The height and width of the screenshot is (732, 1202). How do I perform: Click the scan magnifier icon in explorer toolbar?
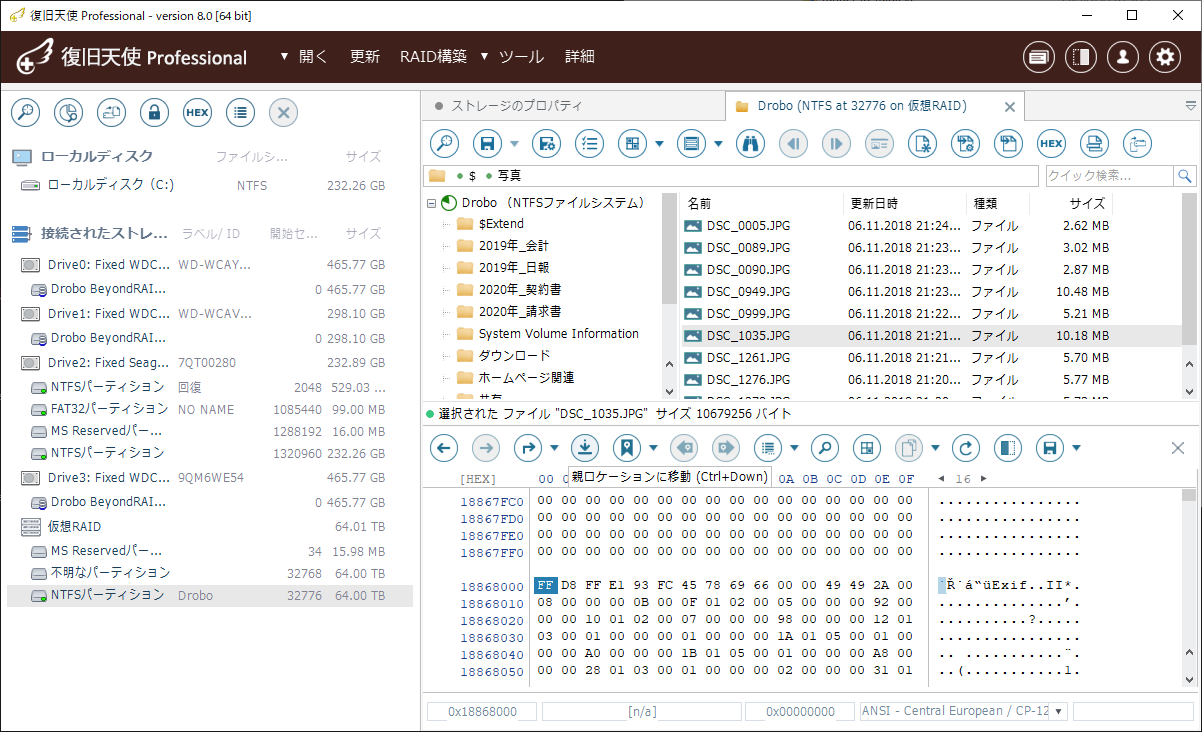pos(444,144)
